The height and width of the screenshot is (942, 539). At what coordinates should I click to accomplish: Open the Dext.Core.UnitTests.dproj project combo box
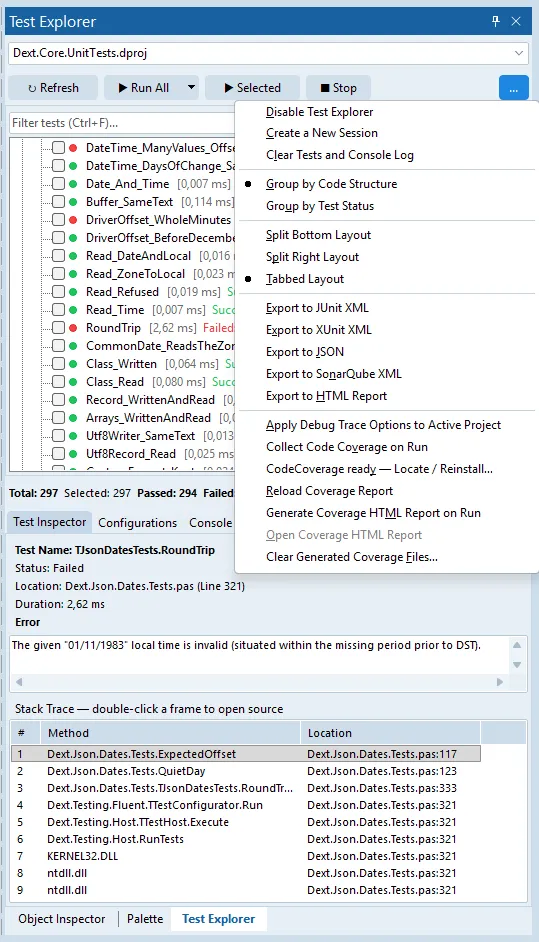269,53
